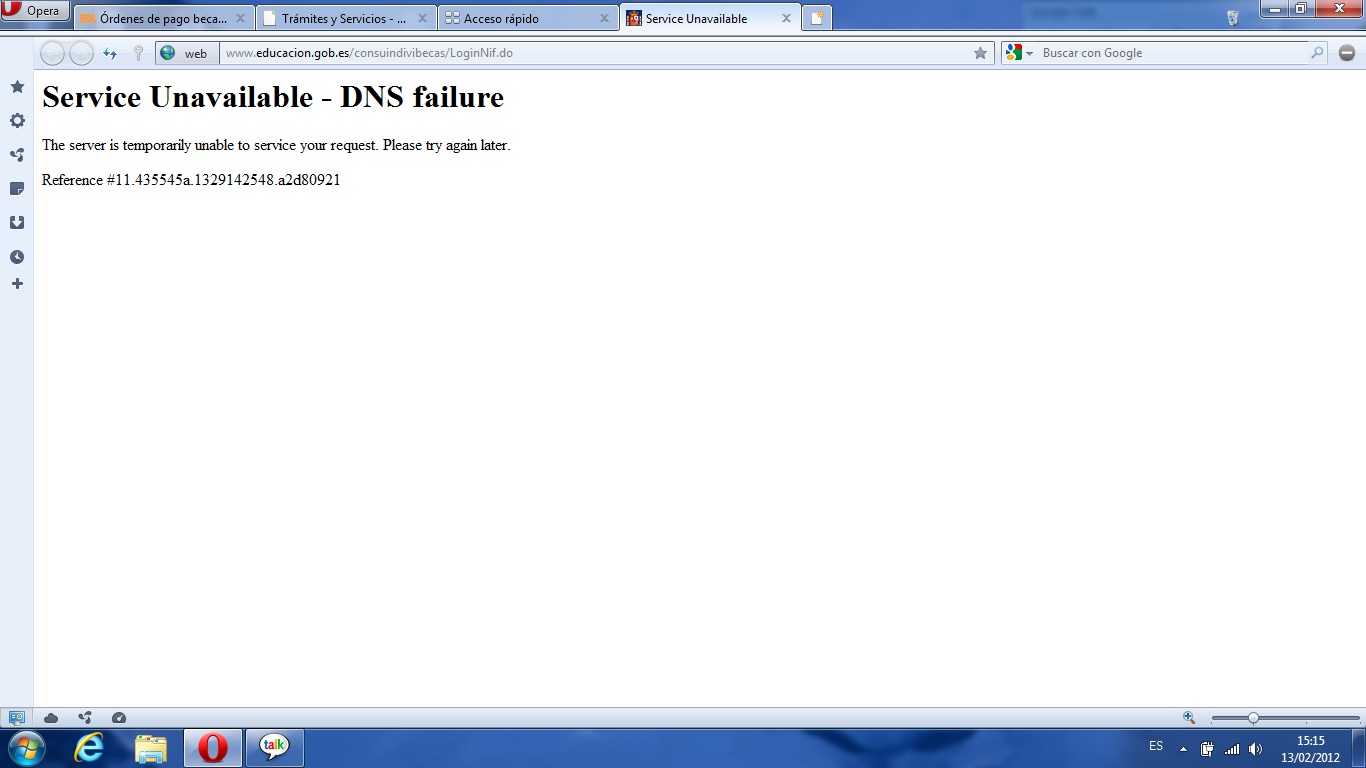Screen dimensions: 1366x768
Task: Click the Buscar con Google search field
Action: pyautogui.click(x=1172, y=53)
